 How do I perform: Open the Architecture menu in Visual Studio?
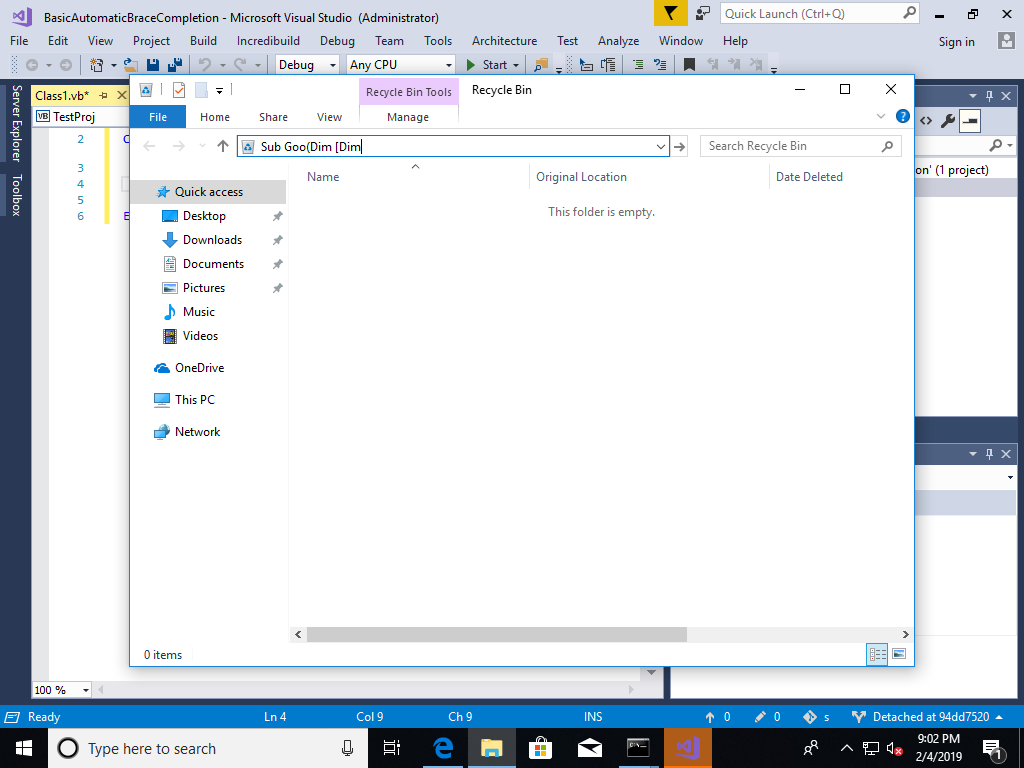coord(504,40)
